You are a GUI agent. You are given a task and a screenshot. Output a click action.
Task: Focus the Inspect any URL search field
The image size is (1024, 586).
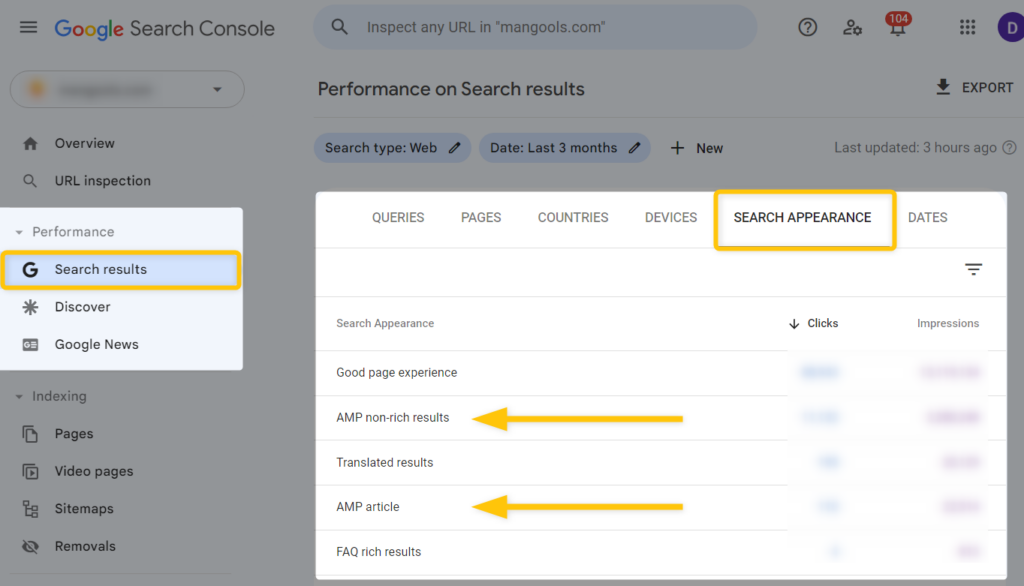[536, 27]
